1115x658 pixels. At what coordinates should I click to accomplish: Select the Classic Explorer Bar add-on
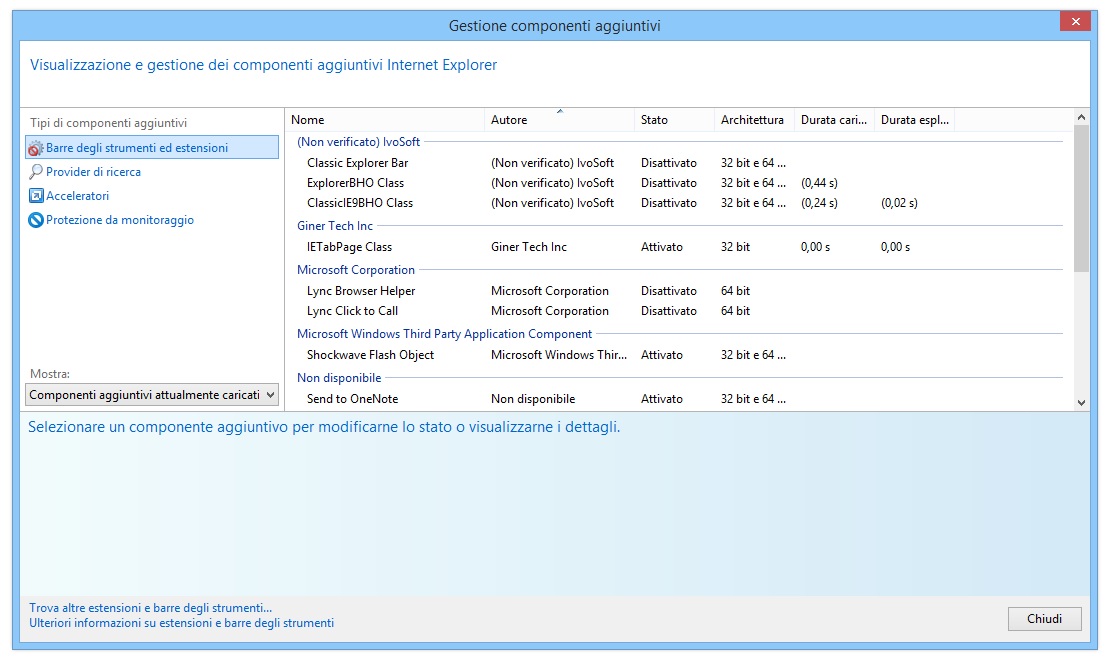point(358,163)
